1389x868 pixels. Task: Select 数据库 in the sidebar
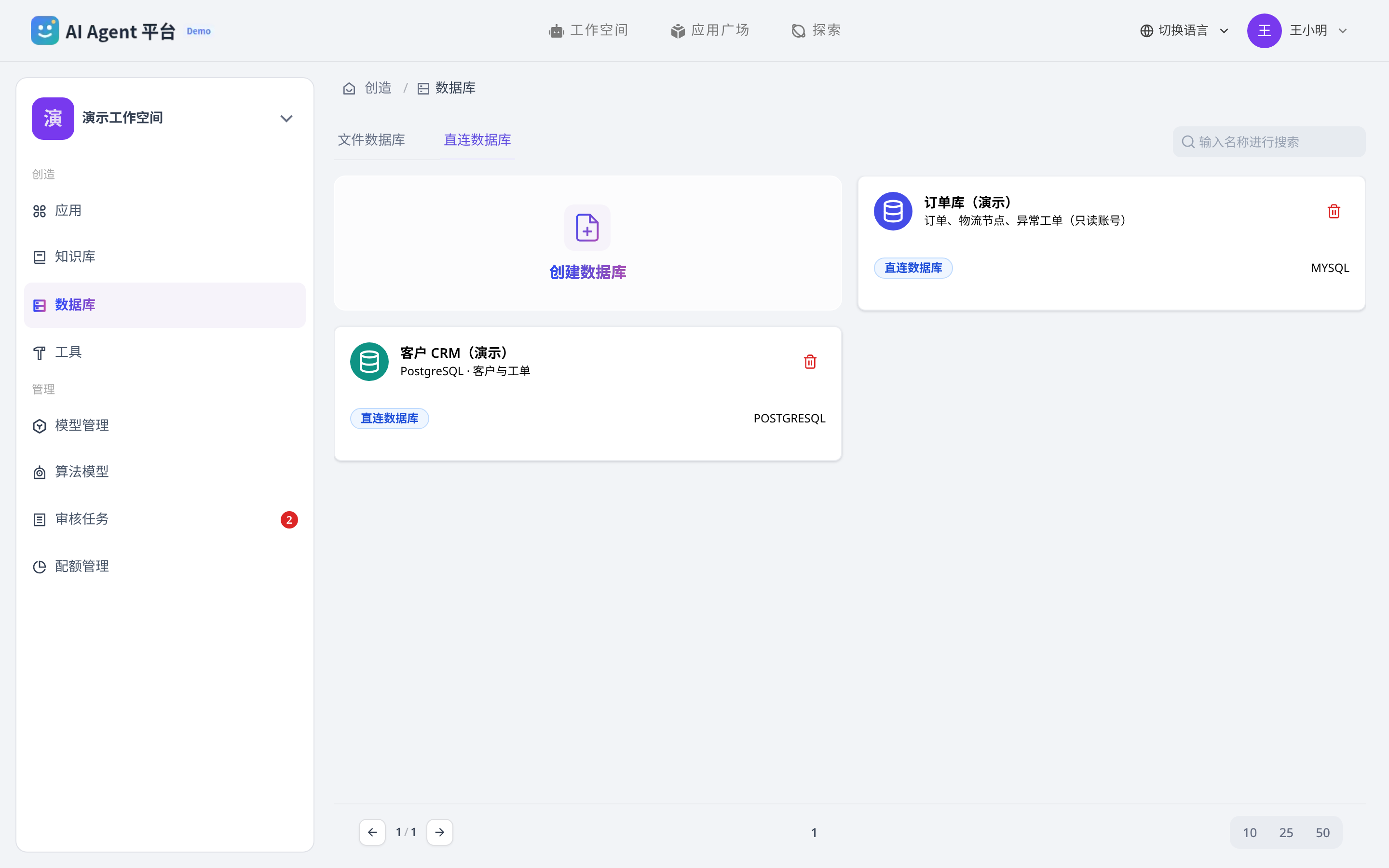coord(165,305)
